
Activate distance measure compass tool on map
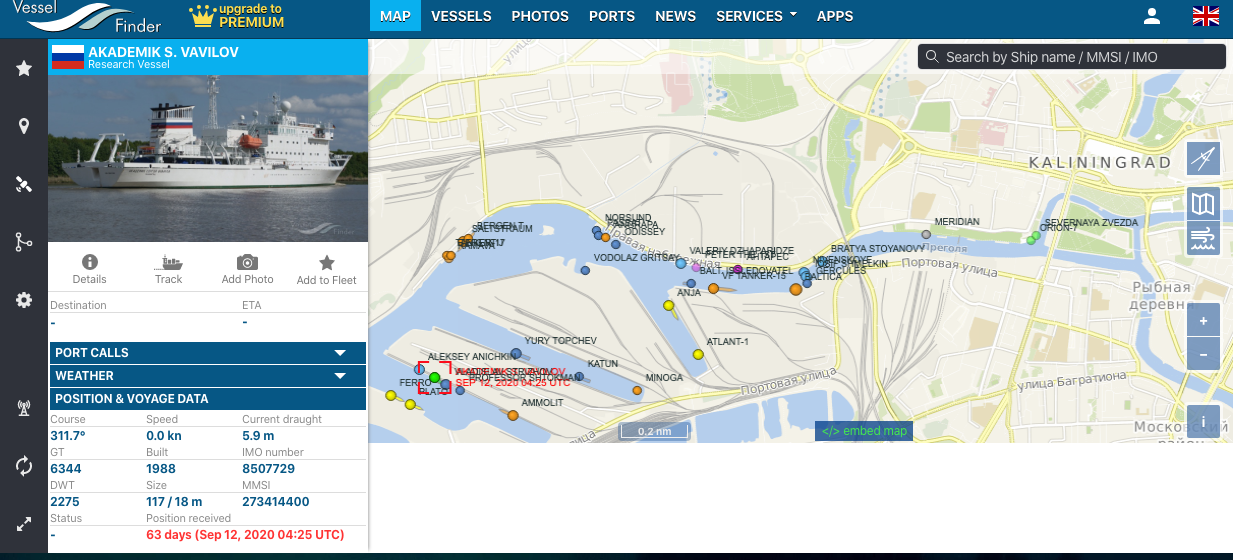[1203, 159]
